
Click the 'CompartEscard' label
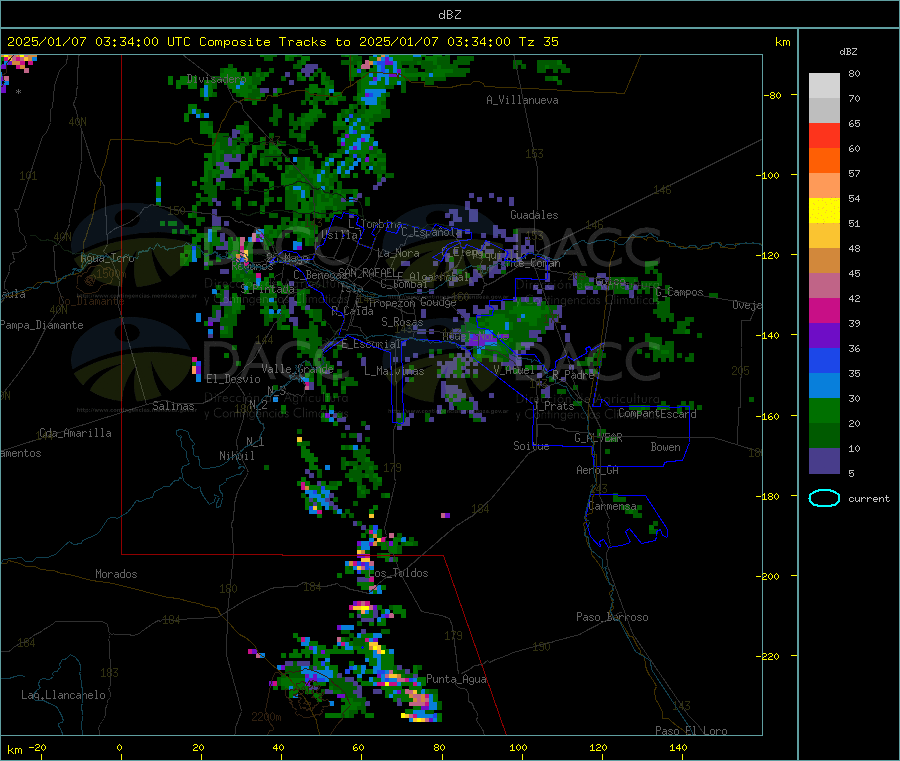[657, 413]
